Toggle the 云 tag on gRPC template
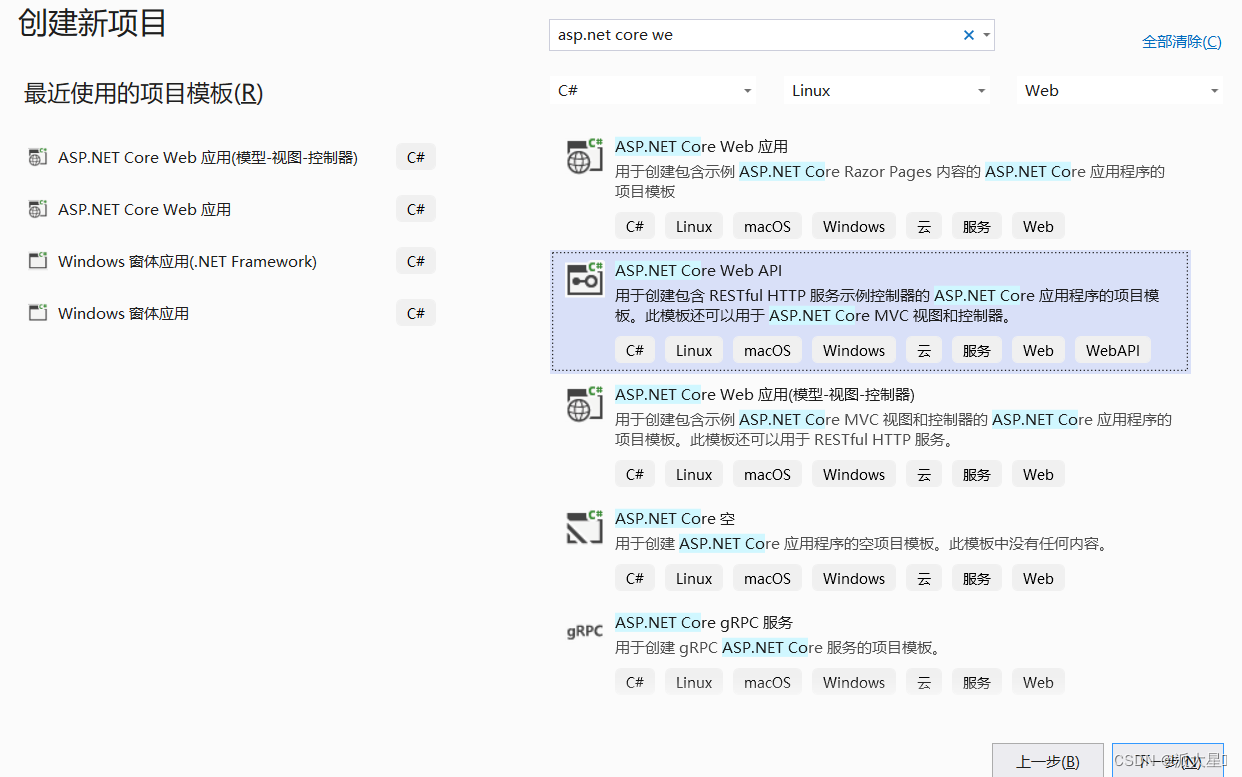Screen dimensions: 1242x777 (923, 681)
